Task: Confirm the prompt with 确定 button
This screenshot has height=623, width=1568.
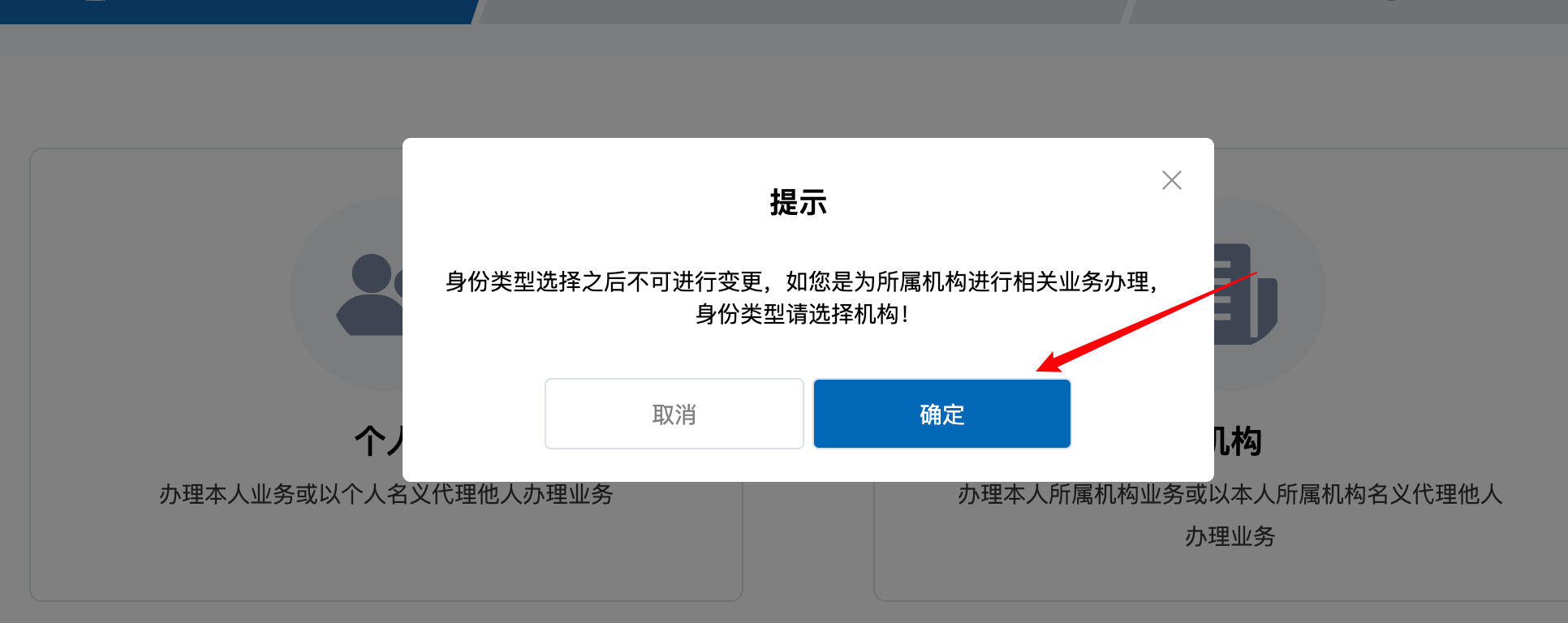Action: coord(942,414)
